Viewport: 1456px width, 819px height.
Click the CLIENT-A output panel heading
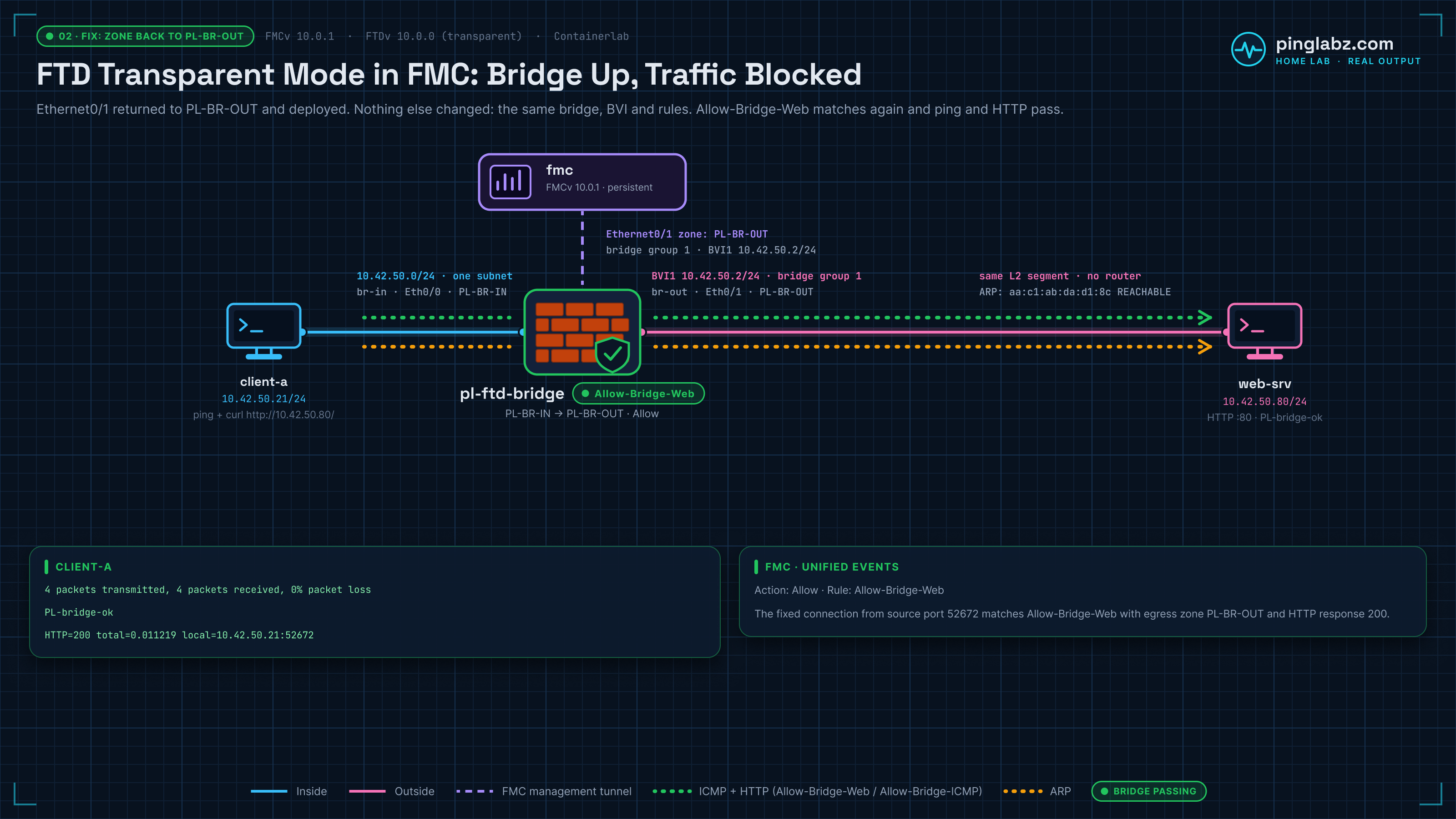(83, 567)
